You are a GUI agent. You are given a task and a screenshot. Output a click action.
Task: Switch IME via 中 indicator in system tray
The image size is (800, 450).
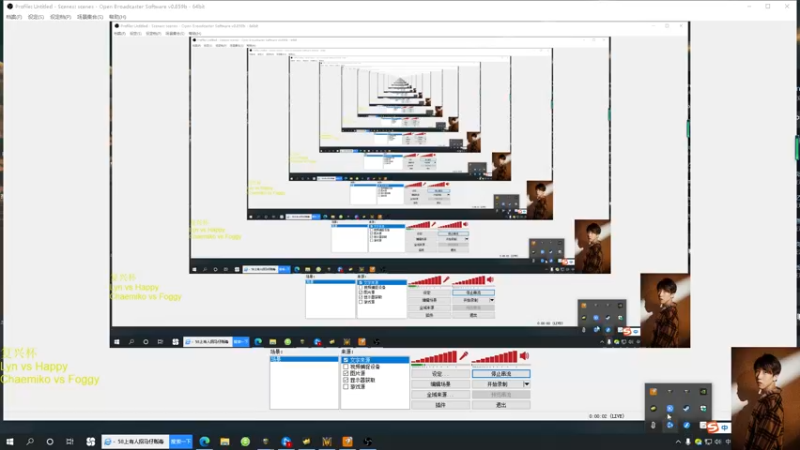728,442
